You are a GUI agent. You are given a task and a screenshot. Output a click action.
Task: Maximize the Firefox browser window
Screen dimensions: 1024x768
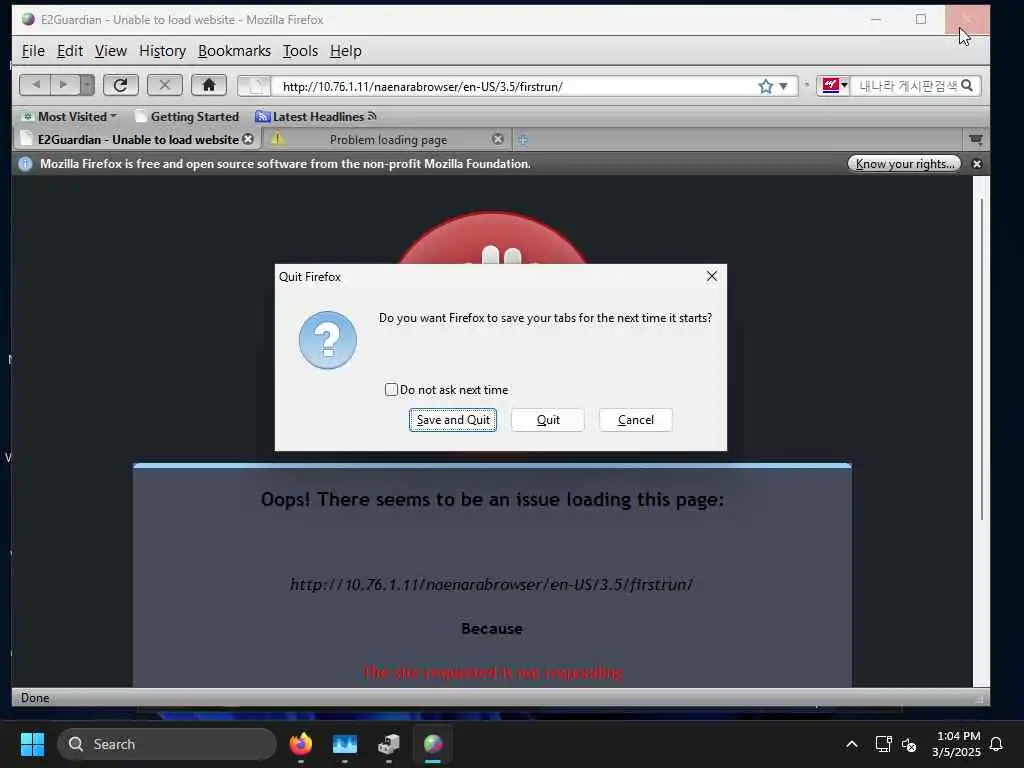click(921, 20)
